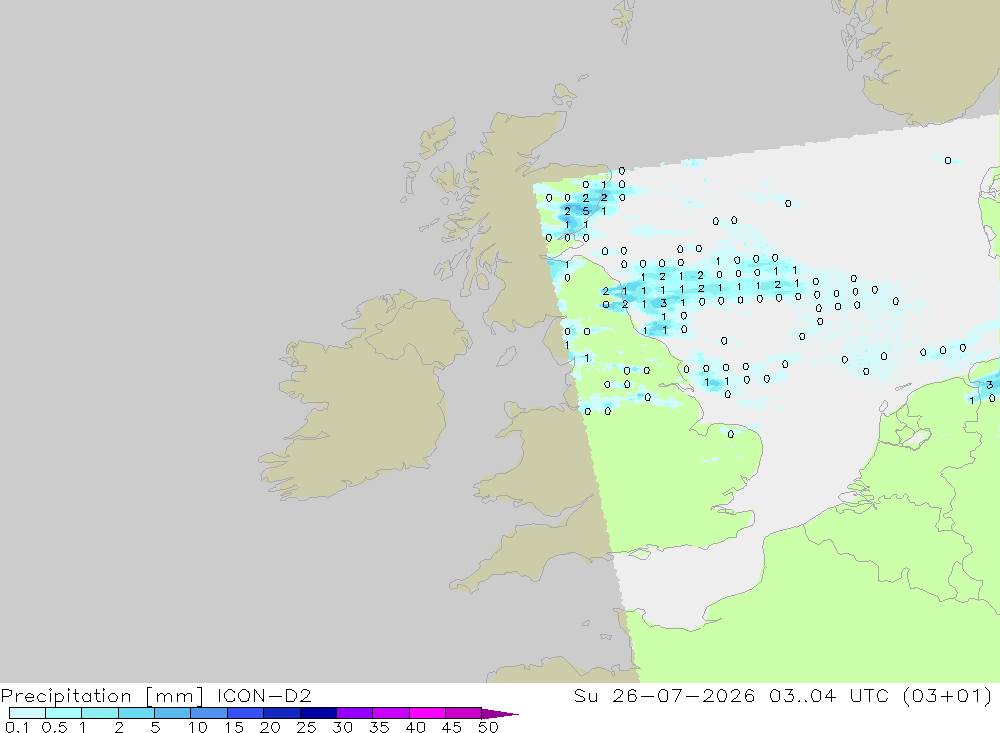Click the 2–5 mm legend swatch
The image size is (1000, 733).
(x=136, y=713)
